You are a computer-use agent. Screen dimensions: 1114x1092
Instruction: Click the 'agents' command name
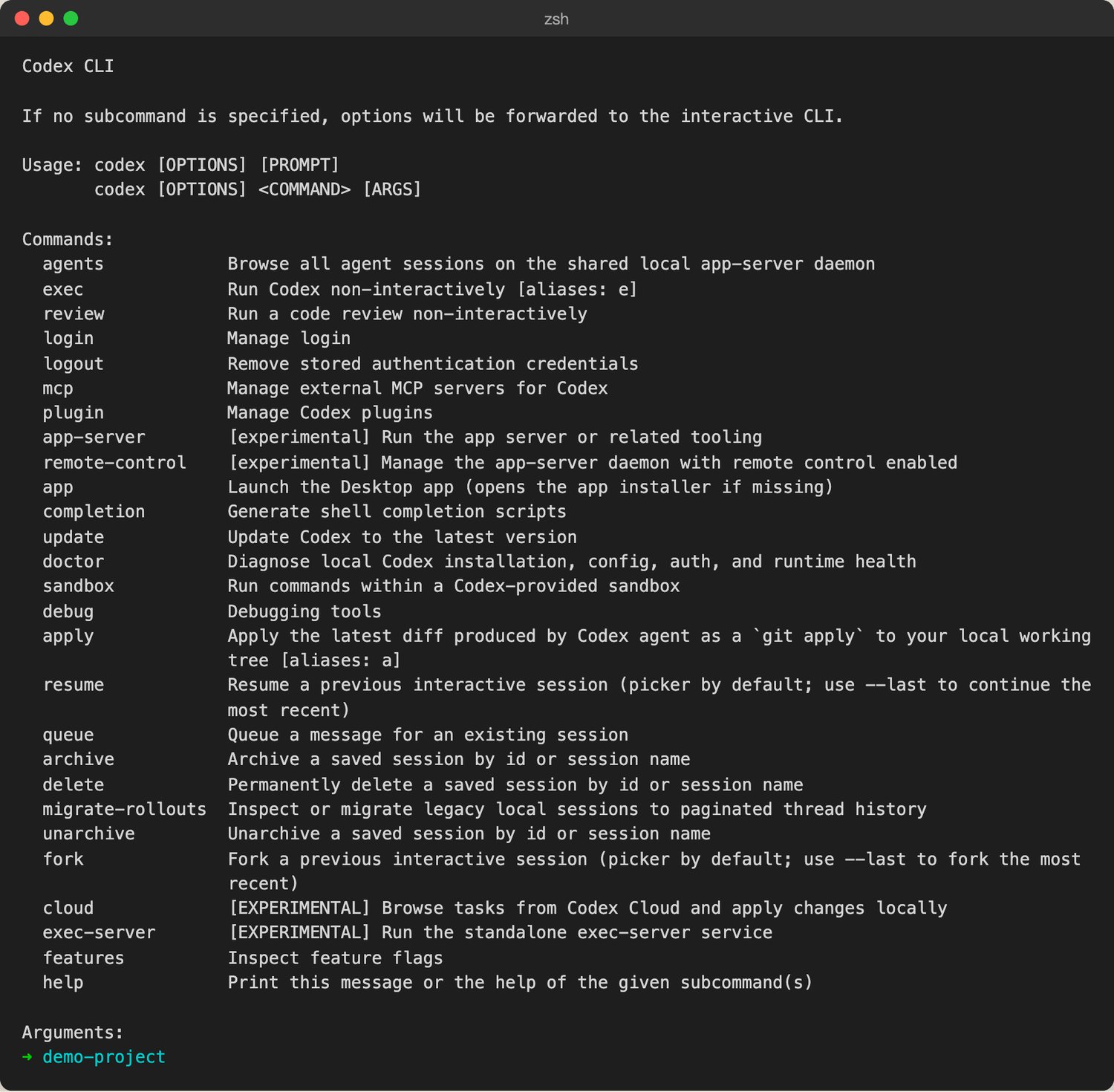point(73,264)
